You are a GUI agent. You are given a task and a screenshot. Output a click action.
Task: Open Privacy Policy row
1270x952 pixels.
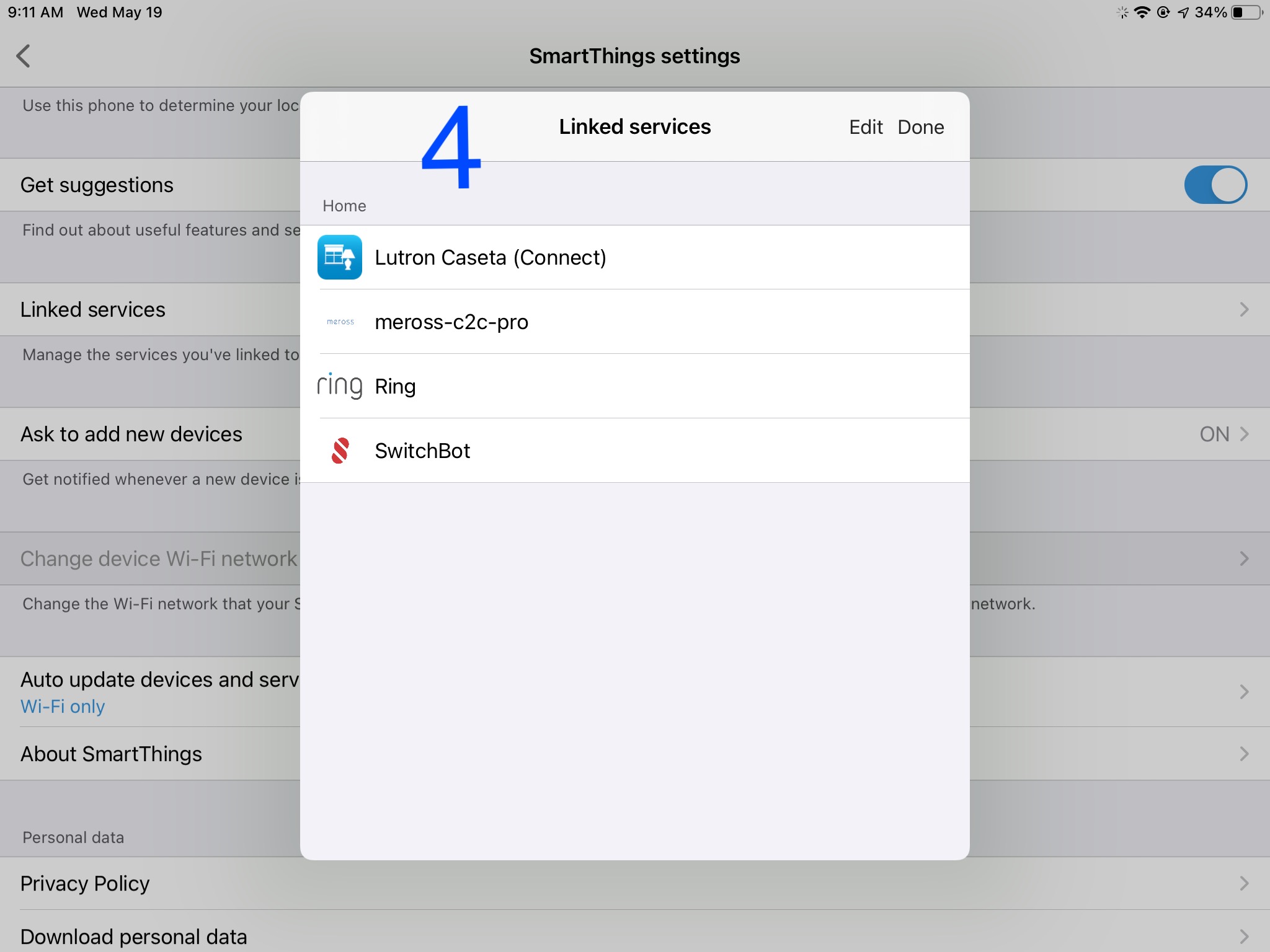point(635,883)
